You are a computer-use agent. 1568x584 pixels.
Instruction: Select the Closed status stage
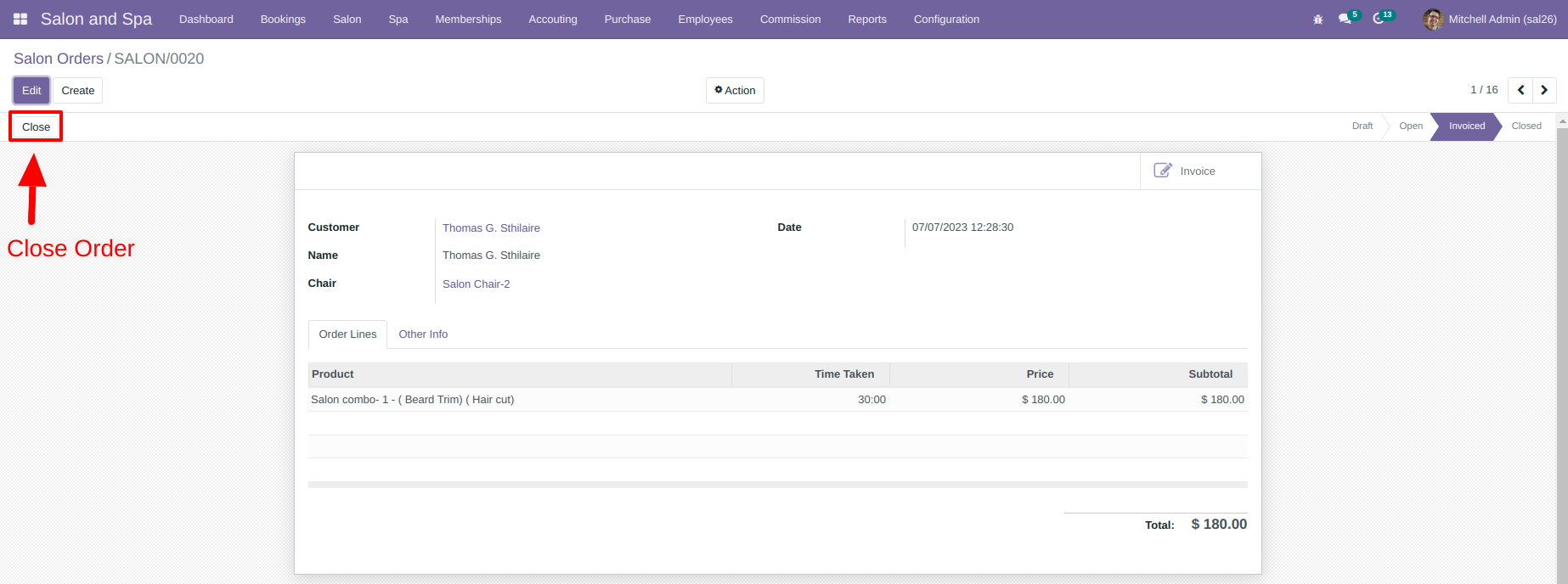1526,126
